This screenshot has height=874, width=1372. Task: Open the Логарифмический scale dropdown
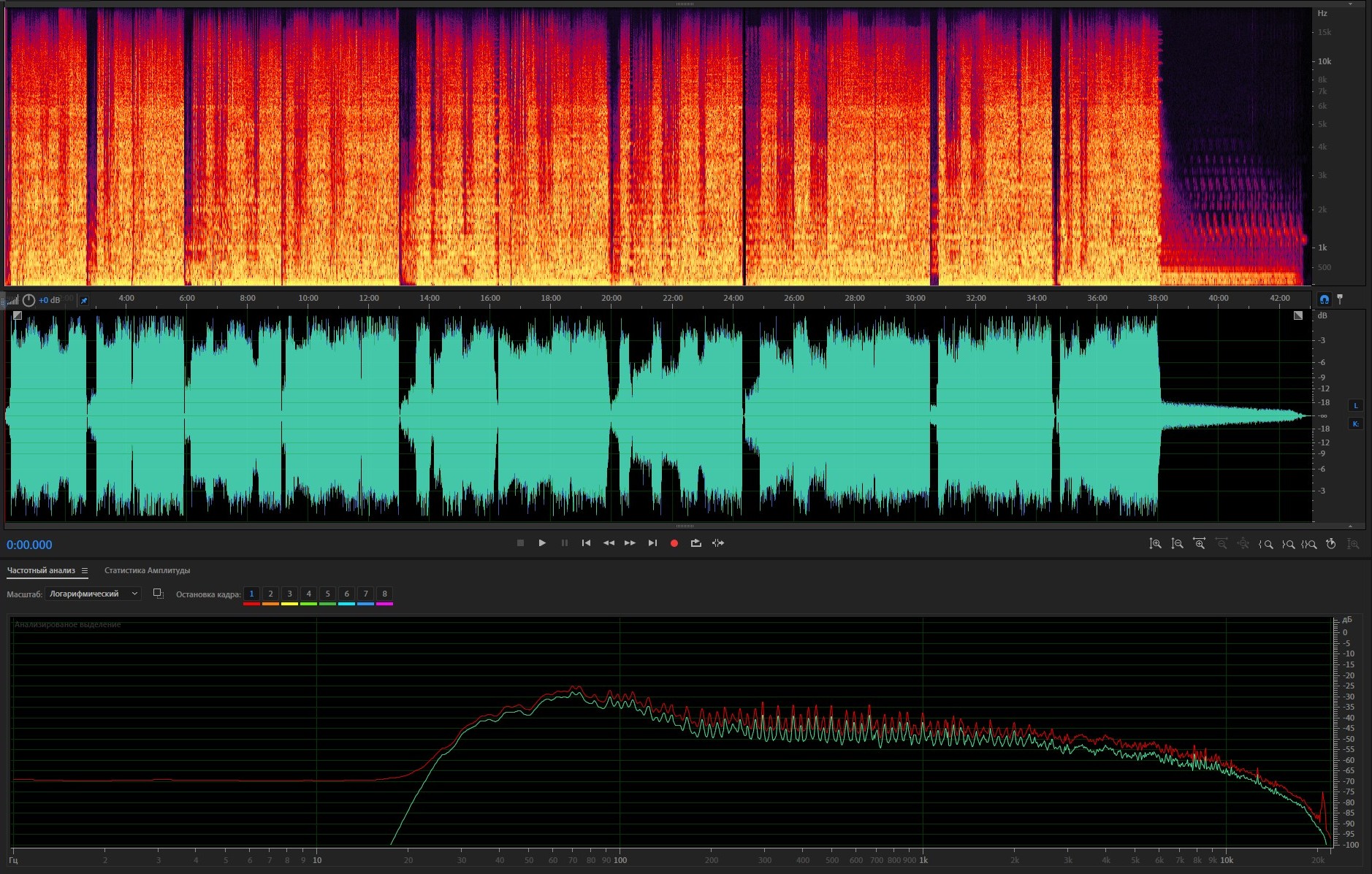click(x=93, y=594)
